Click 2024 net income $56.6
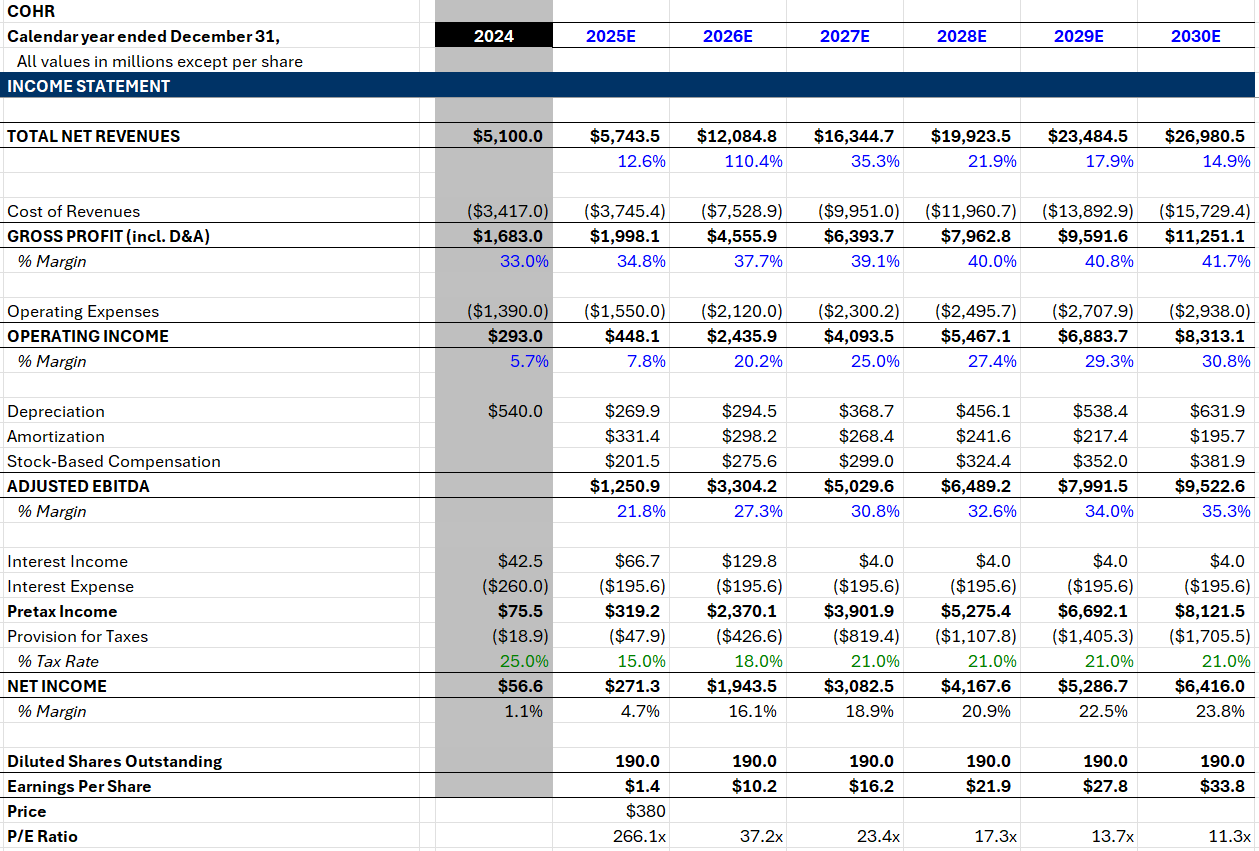Viewport: 1259px width, 851px height. tap(520, 686)
